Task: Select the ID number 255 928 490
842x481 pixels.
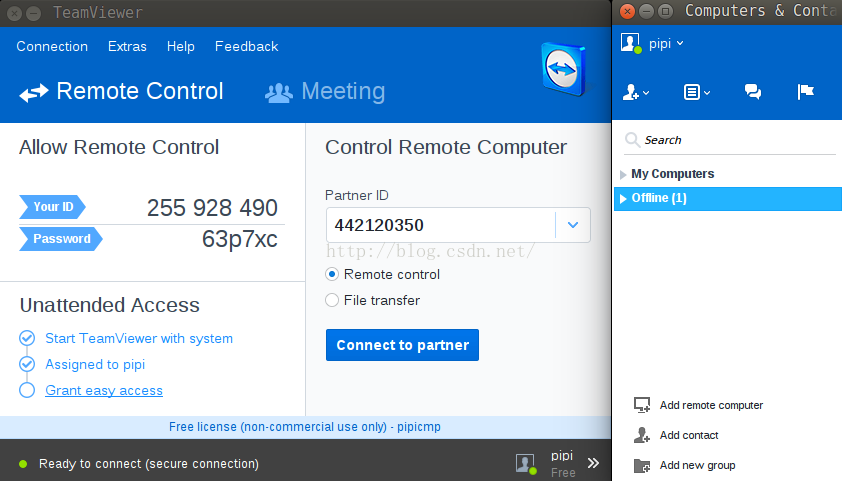Action: point(212,208)
